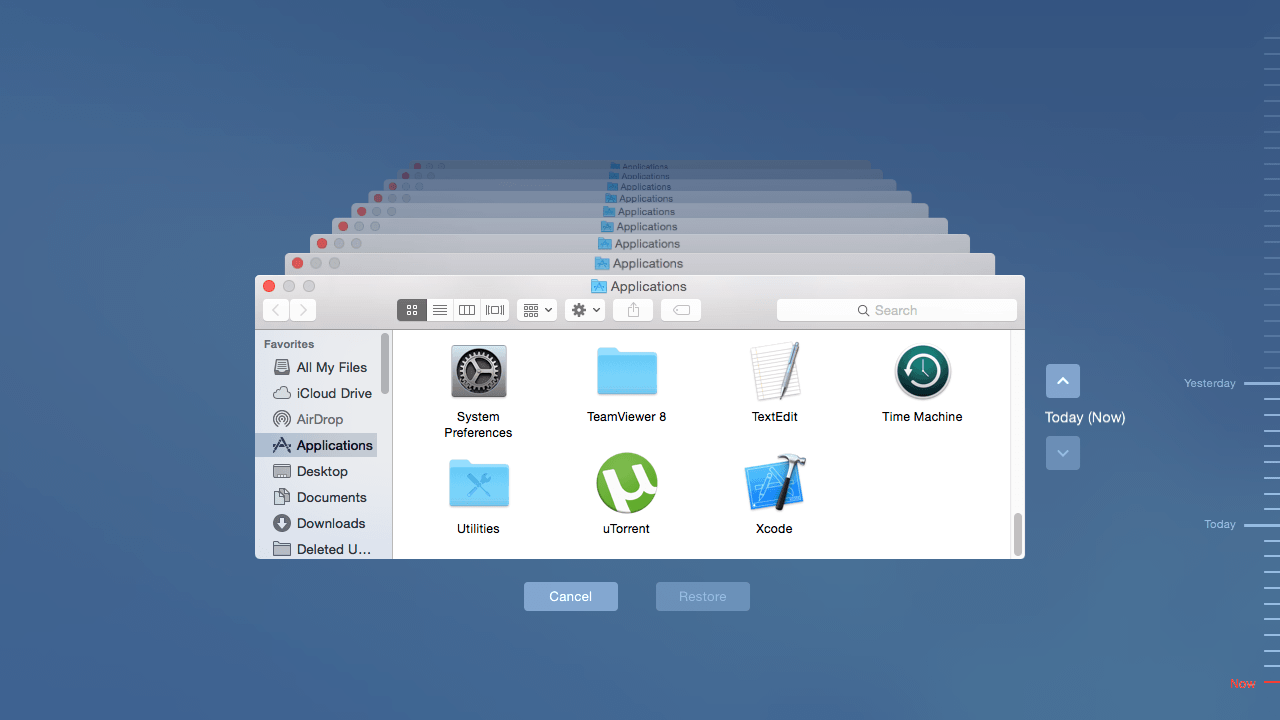Open System Preferences from Applications

[x=478, y=371]
